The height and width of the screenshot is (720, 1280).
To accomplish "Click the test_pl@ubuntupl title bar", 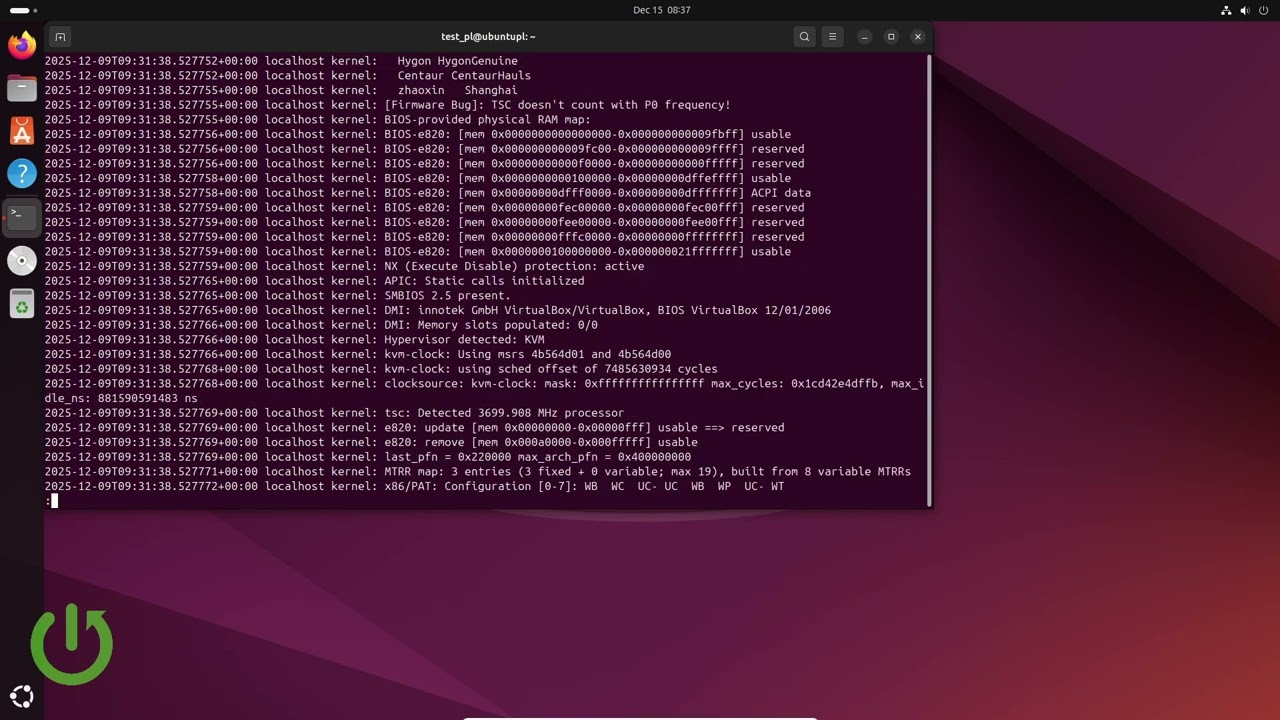I will point(488,37).
